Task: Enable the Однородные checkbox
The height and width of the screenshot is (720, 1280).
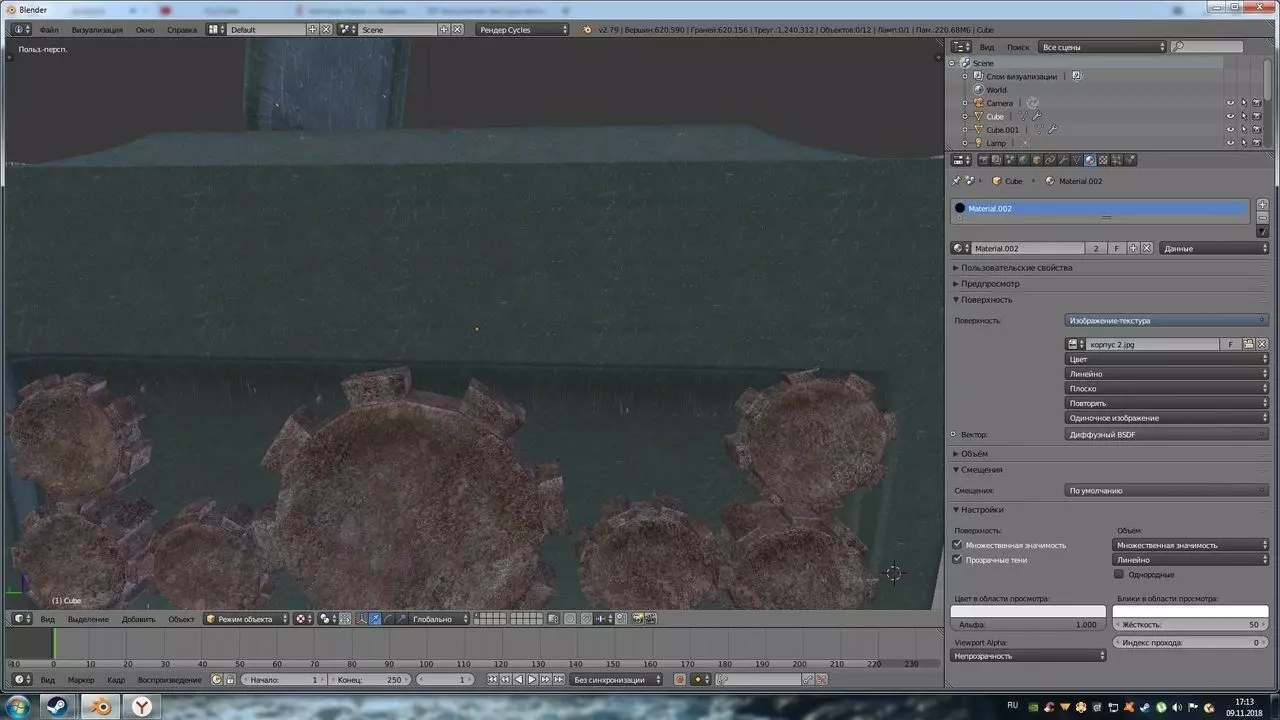Action: pos(1119,574)
